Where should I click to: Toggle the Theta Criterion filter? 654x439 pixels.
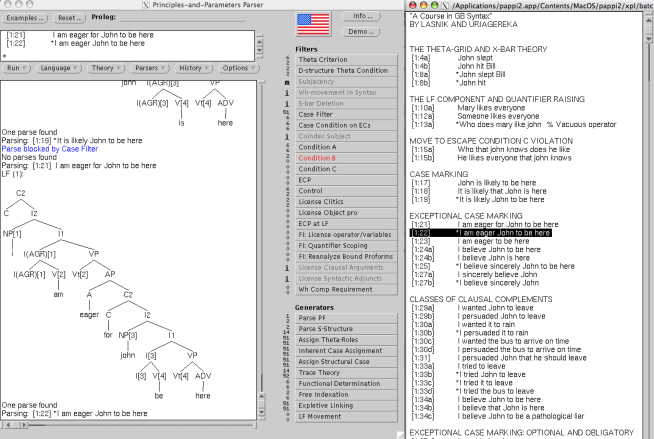346,60
